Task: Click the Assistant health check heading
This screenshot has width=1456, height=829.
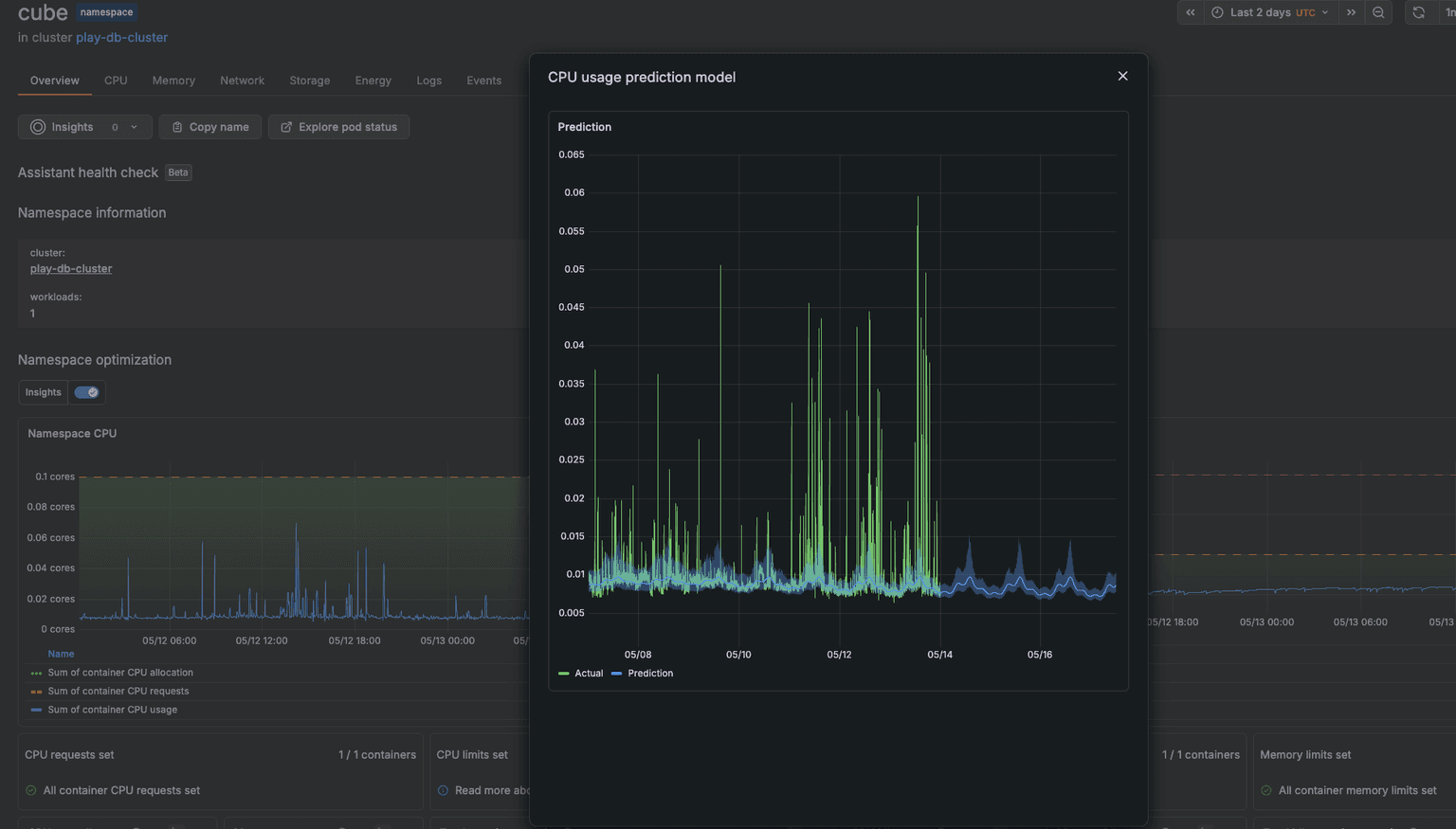Action: point(88,172)
